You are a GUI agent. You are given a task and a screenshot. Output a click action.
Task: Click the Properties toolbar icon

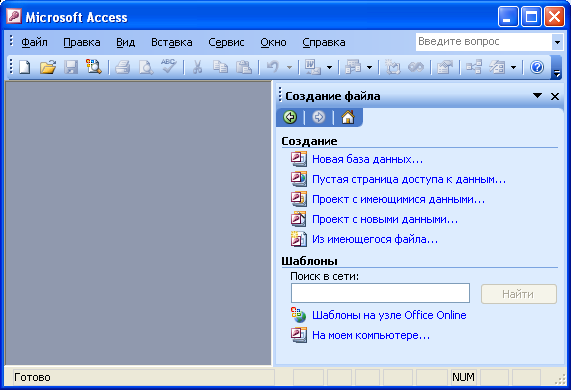tap(445, 67)
